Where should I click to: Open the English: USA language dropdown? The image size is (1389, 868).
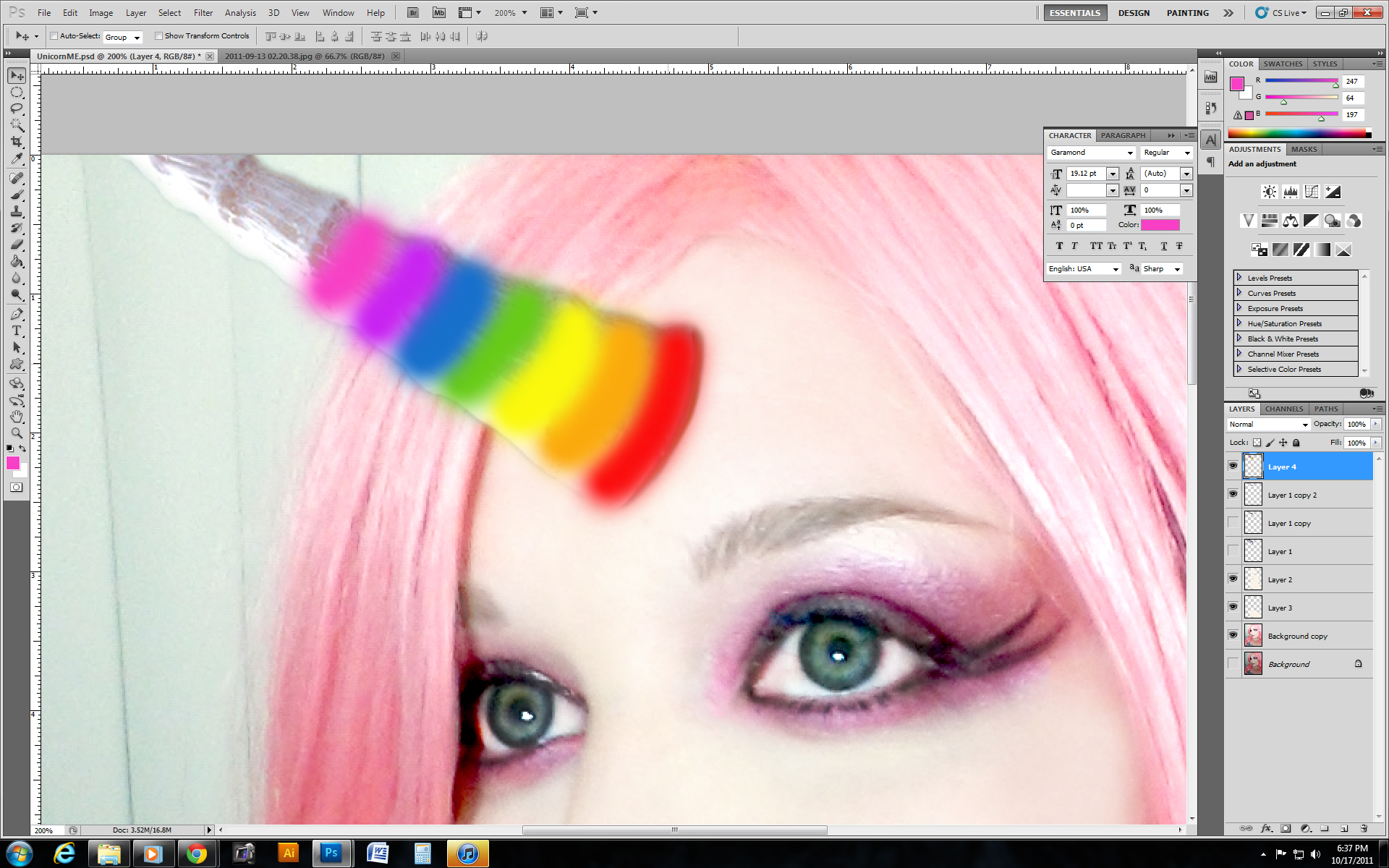coord(1084,269)
